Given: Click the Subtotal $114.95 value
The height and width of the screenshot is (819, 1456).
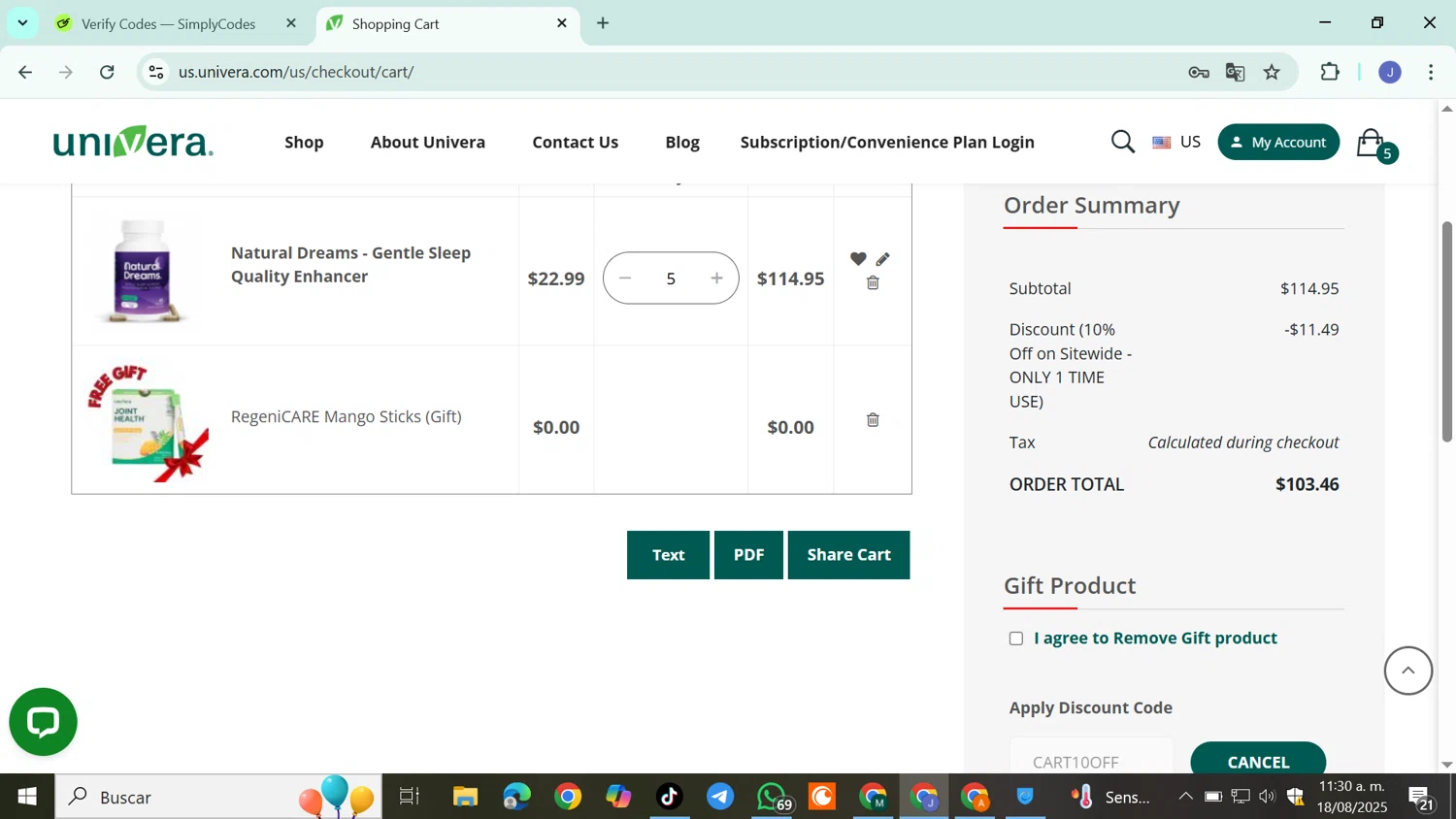Looking at the screenshot, I should coord(1309,288).
